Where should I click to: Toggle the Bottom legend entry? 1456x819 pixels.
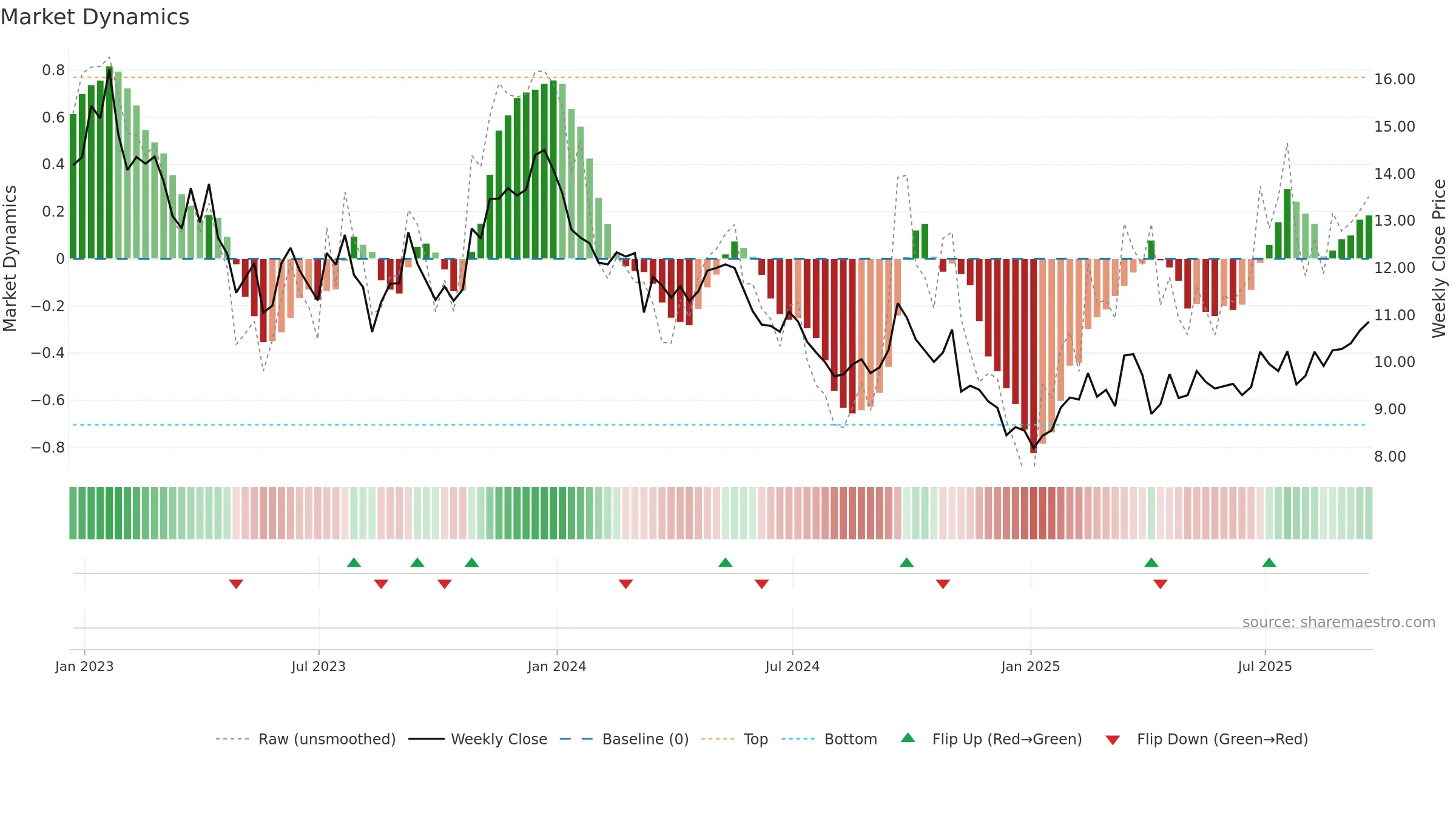(x=829, y=739)
